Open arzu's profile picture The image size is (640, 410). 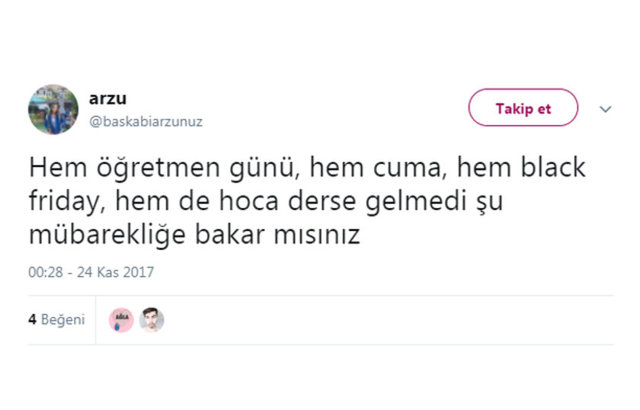[x=54, y=109]
